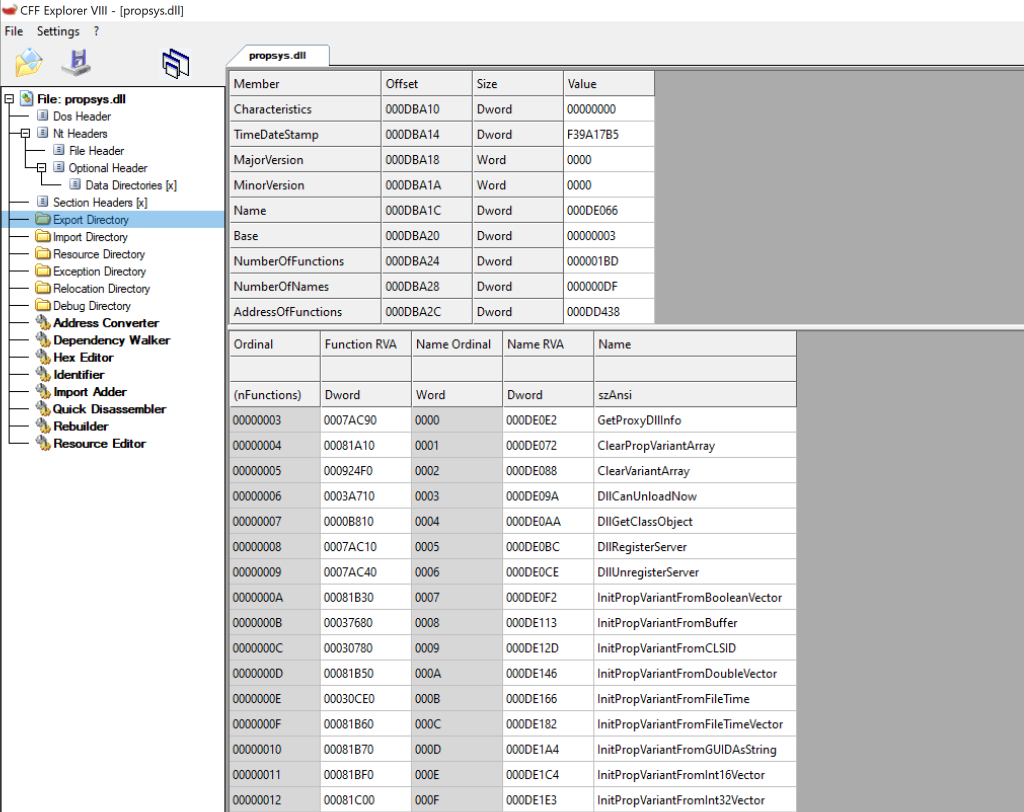Open the File menu
This screenshot has height=812, width=1024.
click(x=14, y=31)
